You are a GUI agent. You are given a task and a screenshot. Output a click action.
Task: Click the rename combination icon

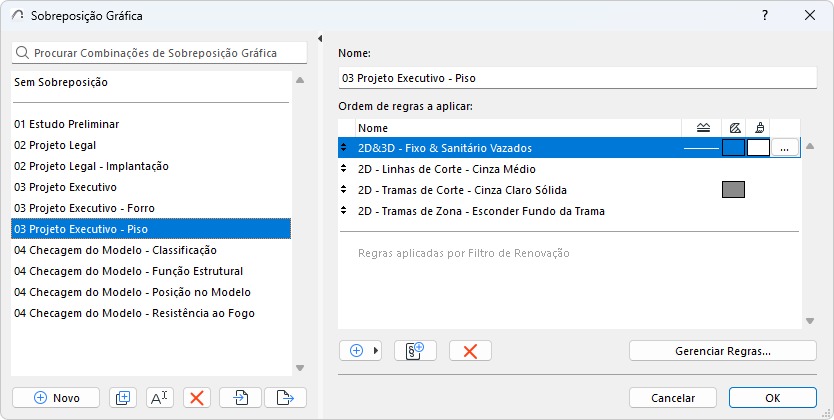(160, 397)
